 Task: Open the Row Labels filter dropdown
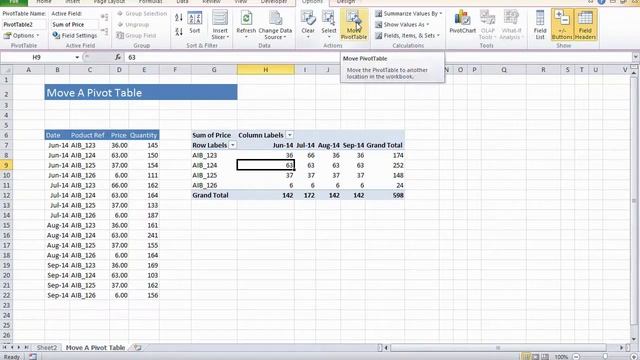coord(232,145)
